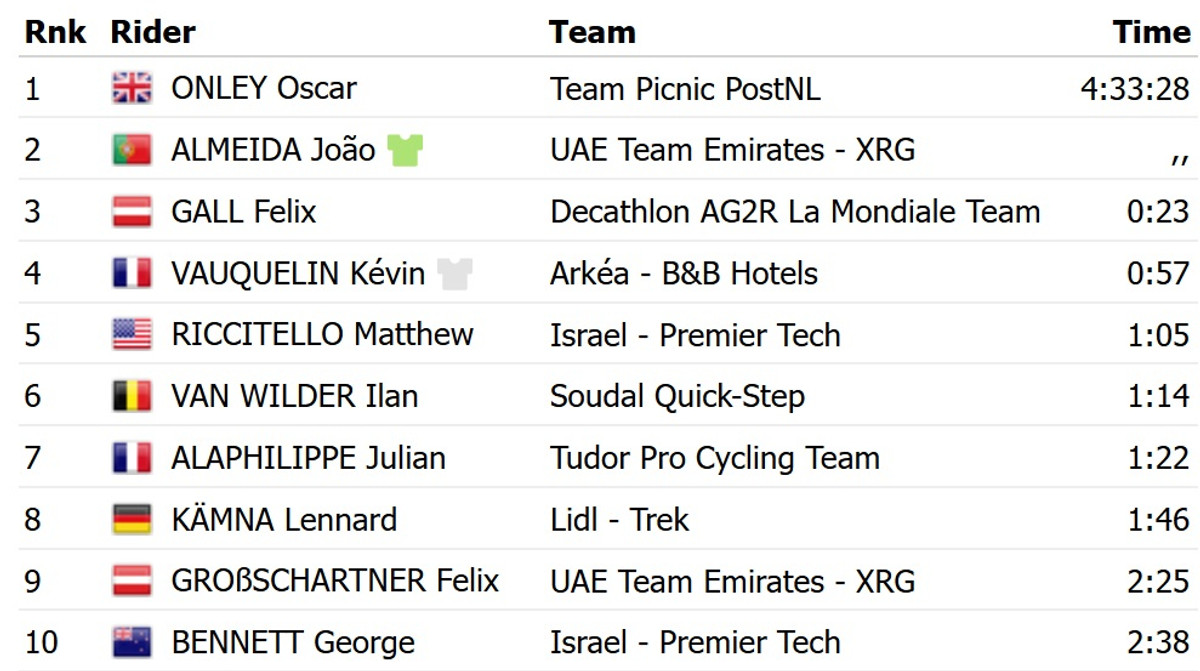The height and width of the screenshot is (671, 1200).
Task: Click the Portuguese flag beside Almeida
Action: [x=131, y=150]
